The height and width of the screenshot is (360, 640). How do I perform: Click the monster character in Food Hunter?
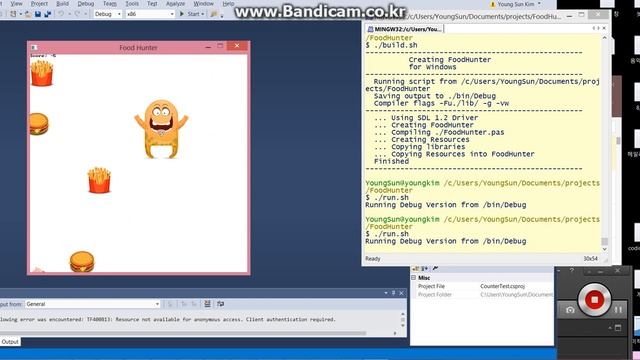click(x=161, y=129)
